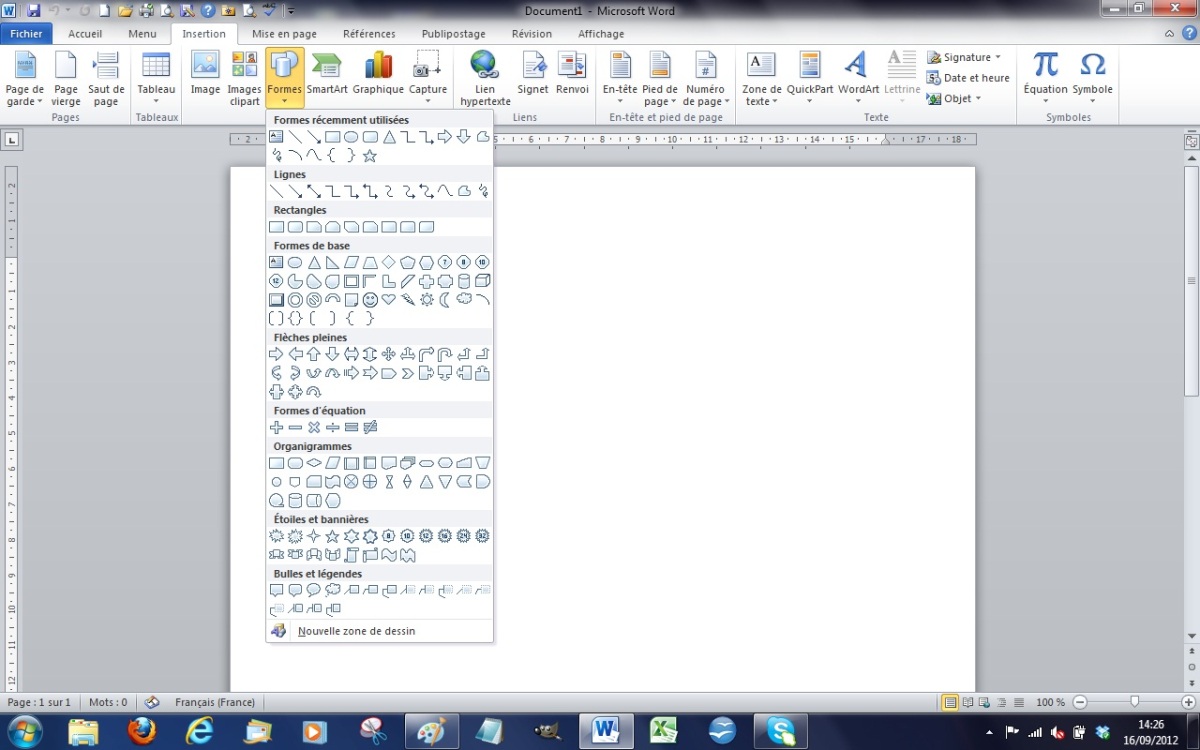Screen dimensions: 1200x750
Task: Select the lightning bolt shape
Action: 408,300
